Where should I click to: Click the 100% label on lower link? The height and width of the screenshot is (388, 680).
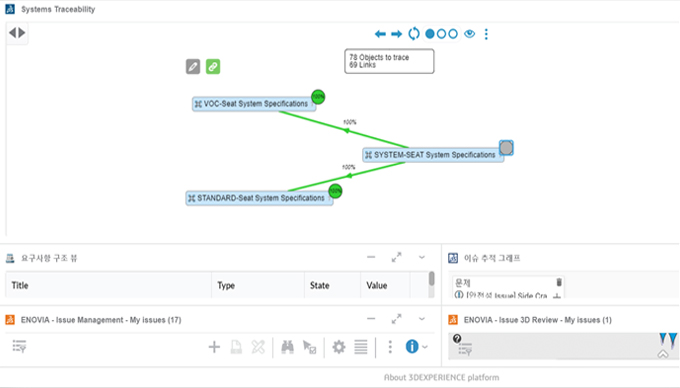(x=349, y=167)
